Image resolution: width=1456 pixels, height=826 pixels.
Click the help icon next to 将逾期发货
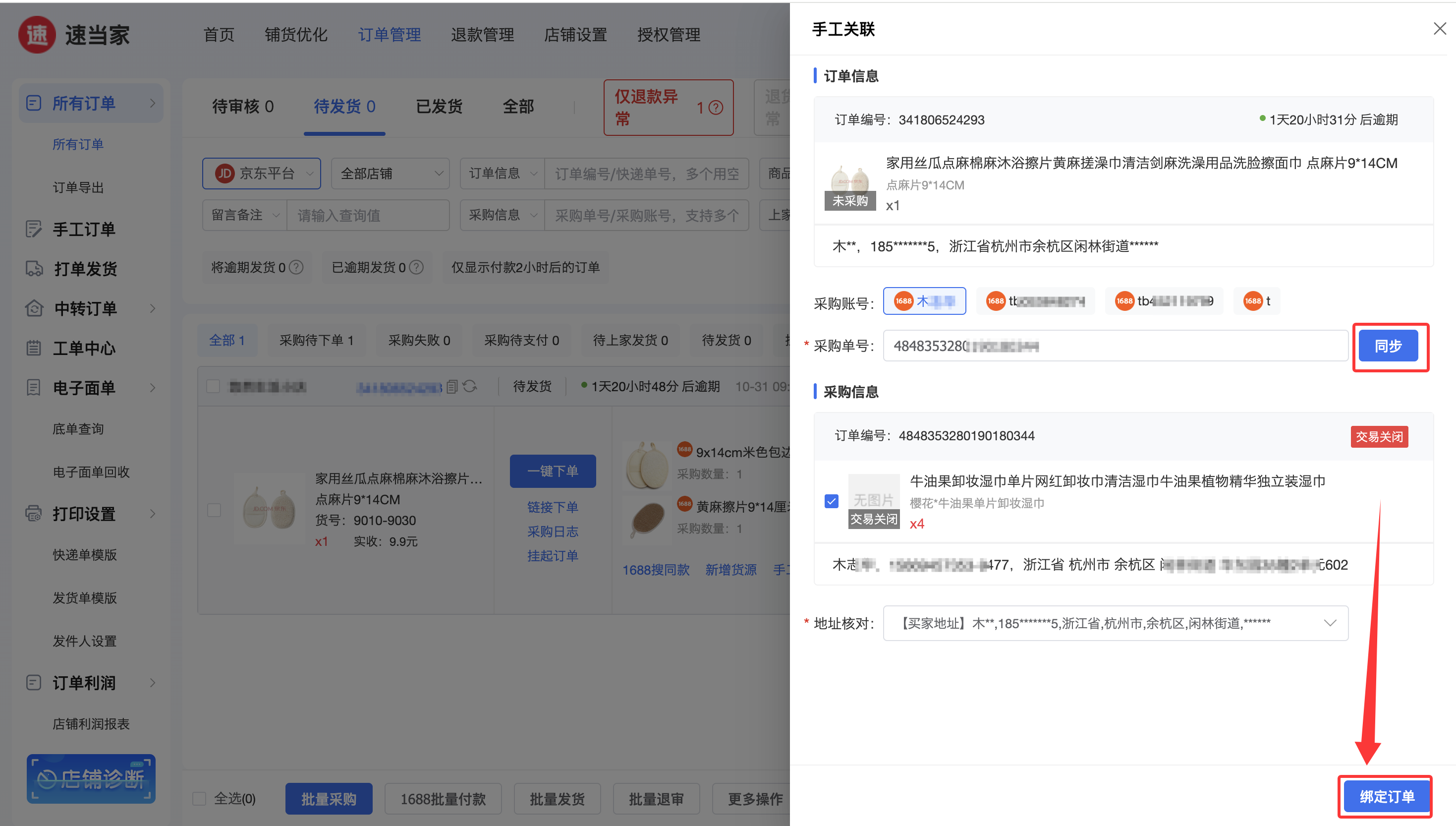[296, 267]
